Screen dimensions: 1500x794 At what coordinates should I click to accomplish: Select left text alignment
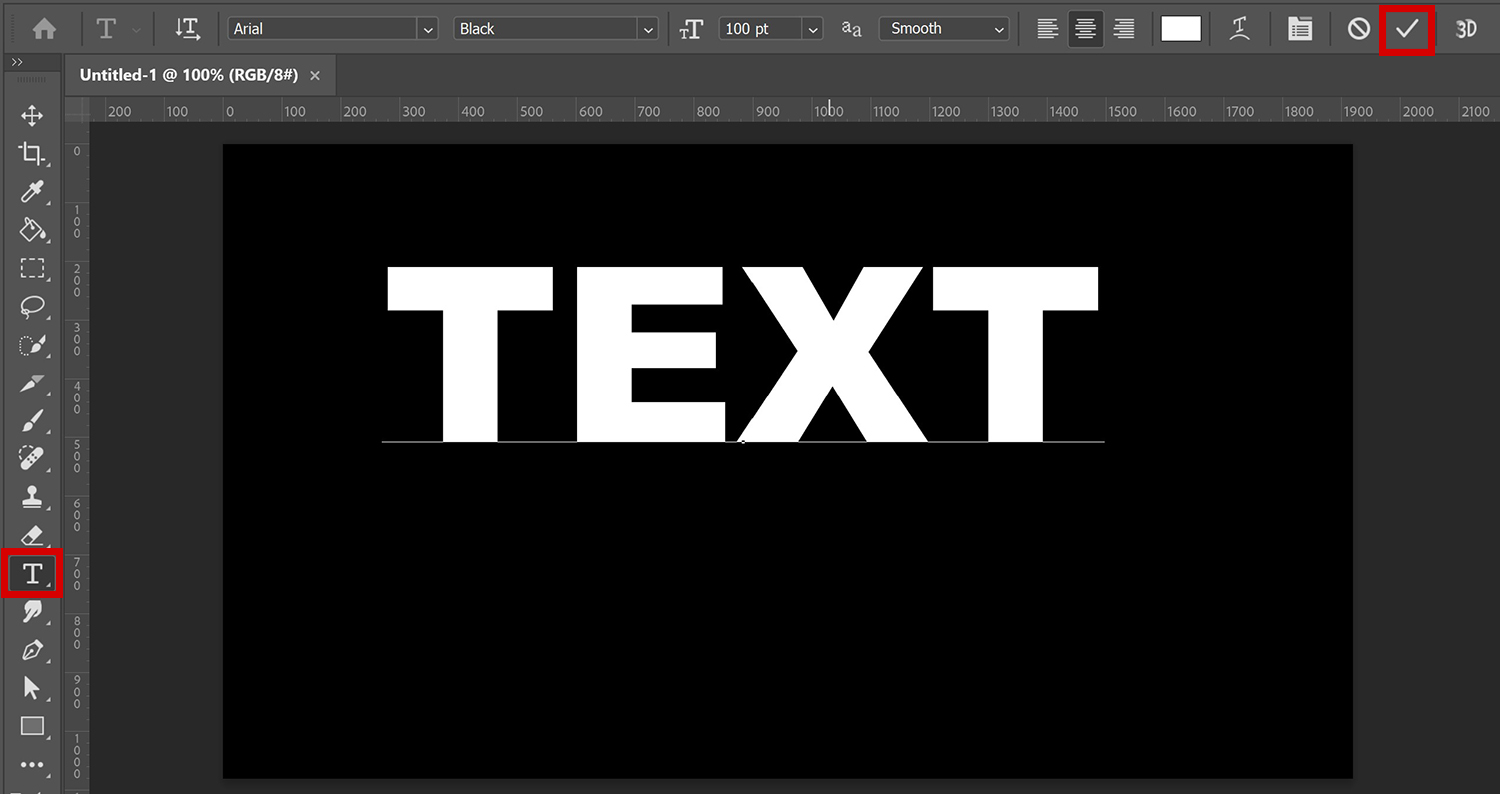[x=1047, y=28]
